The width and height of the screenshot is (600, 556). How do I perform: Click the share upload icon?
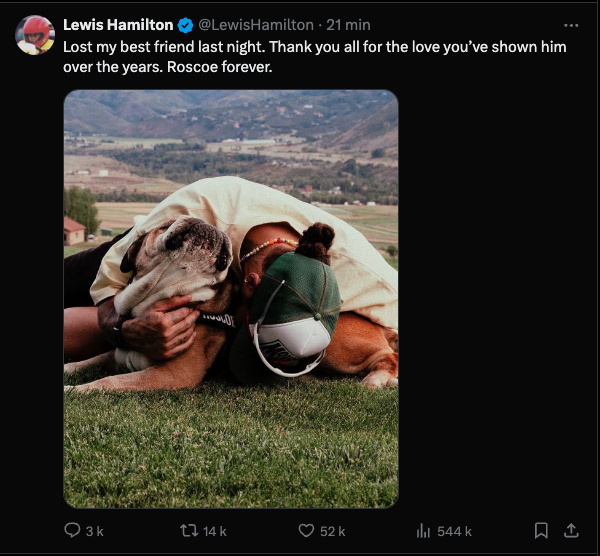(x=572, y=531)
